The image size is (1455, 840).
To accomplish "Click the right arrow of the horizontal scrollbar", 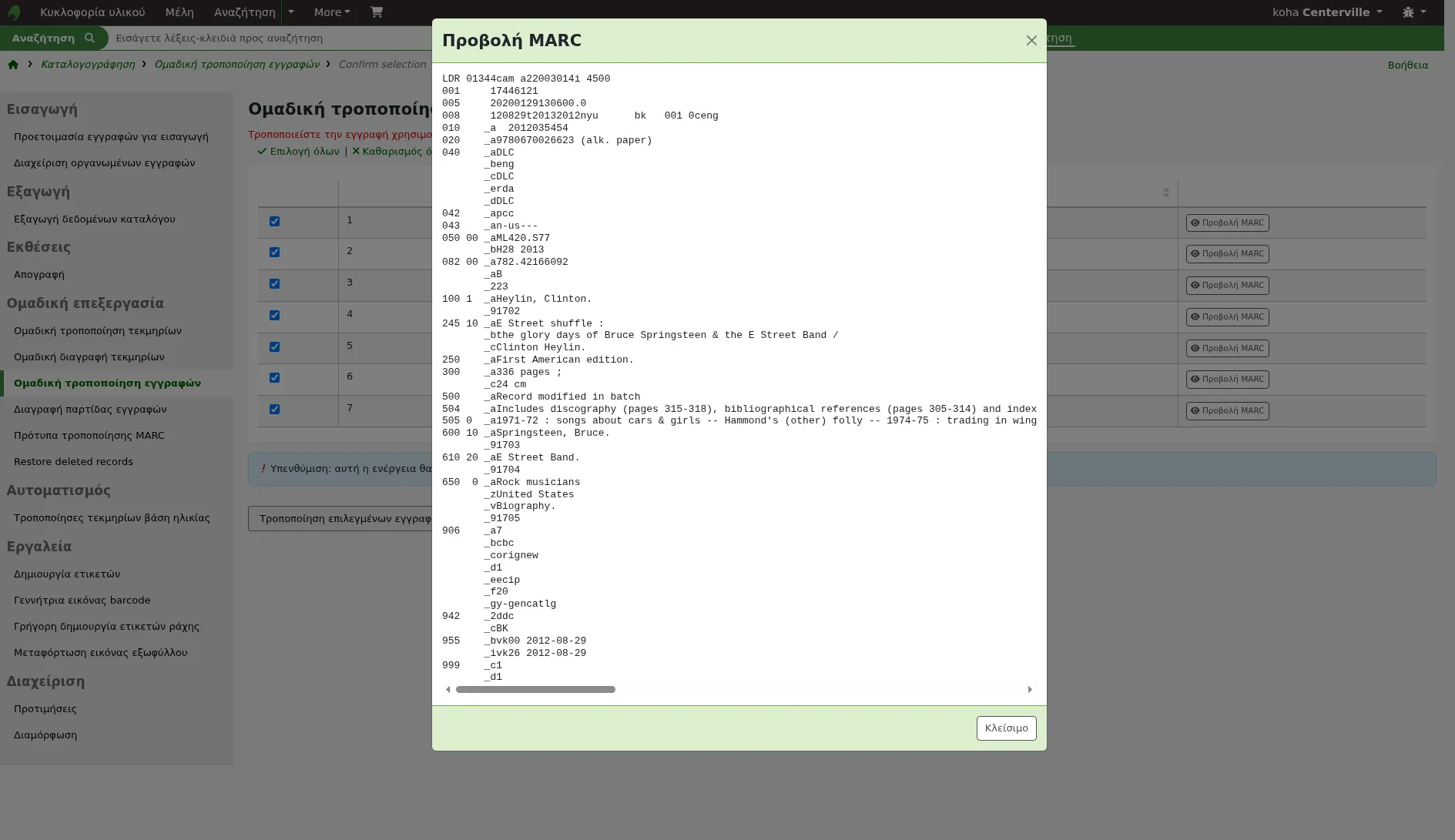I will click(x=1030, y=690).
